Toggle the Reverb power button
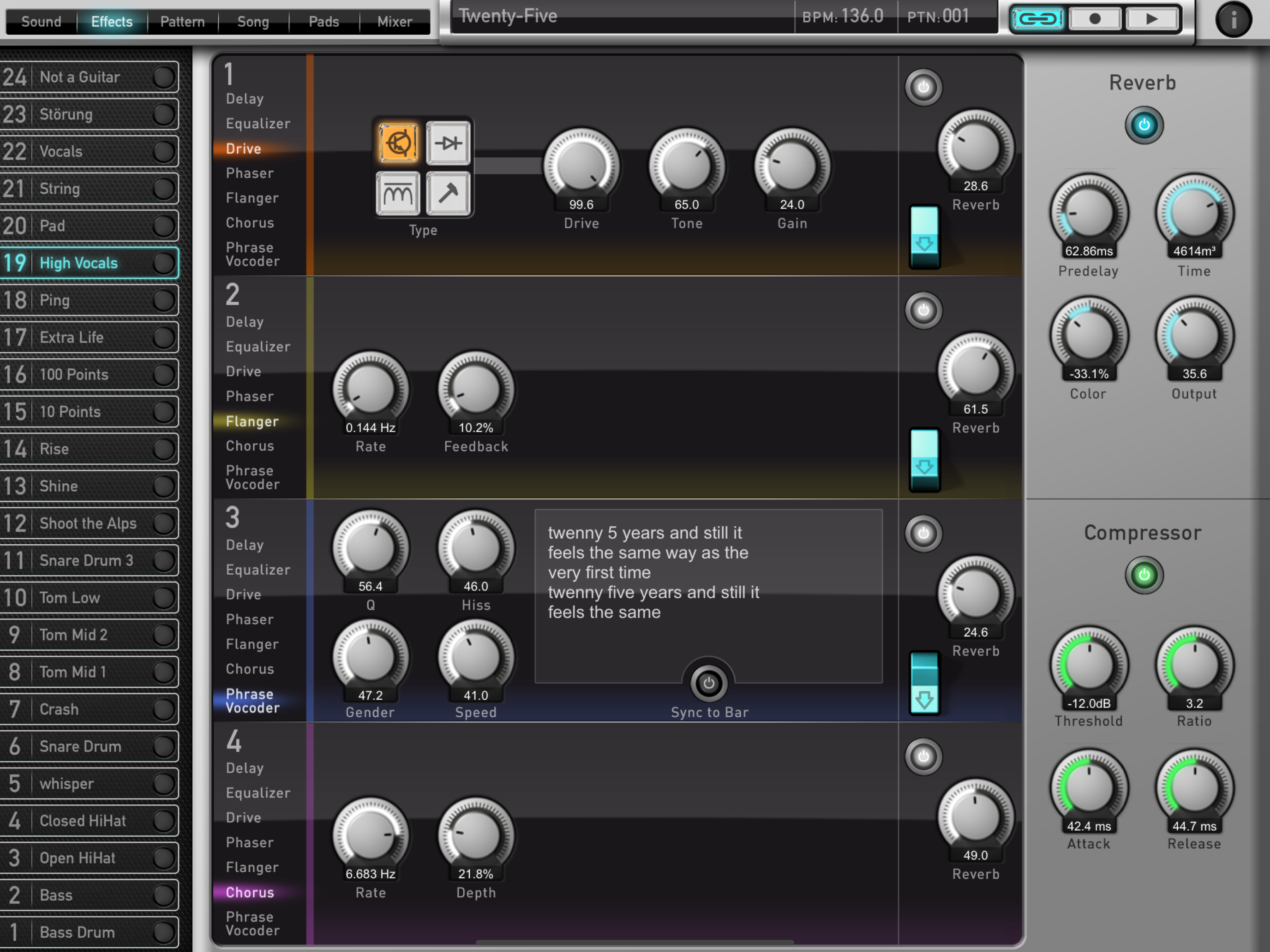 click(x=1144, y=125)
